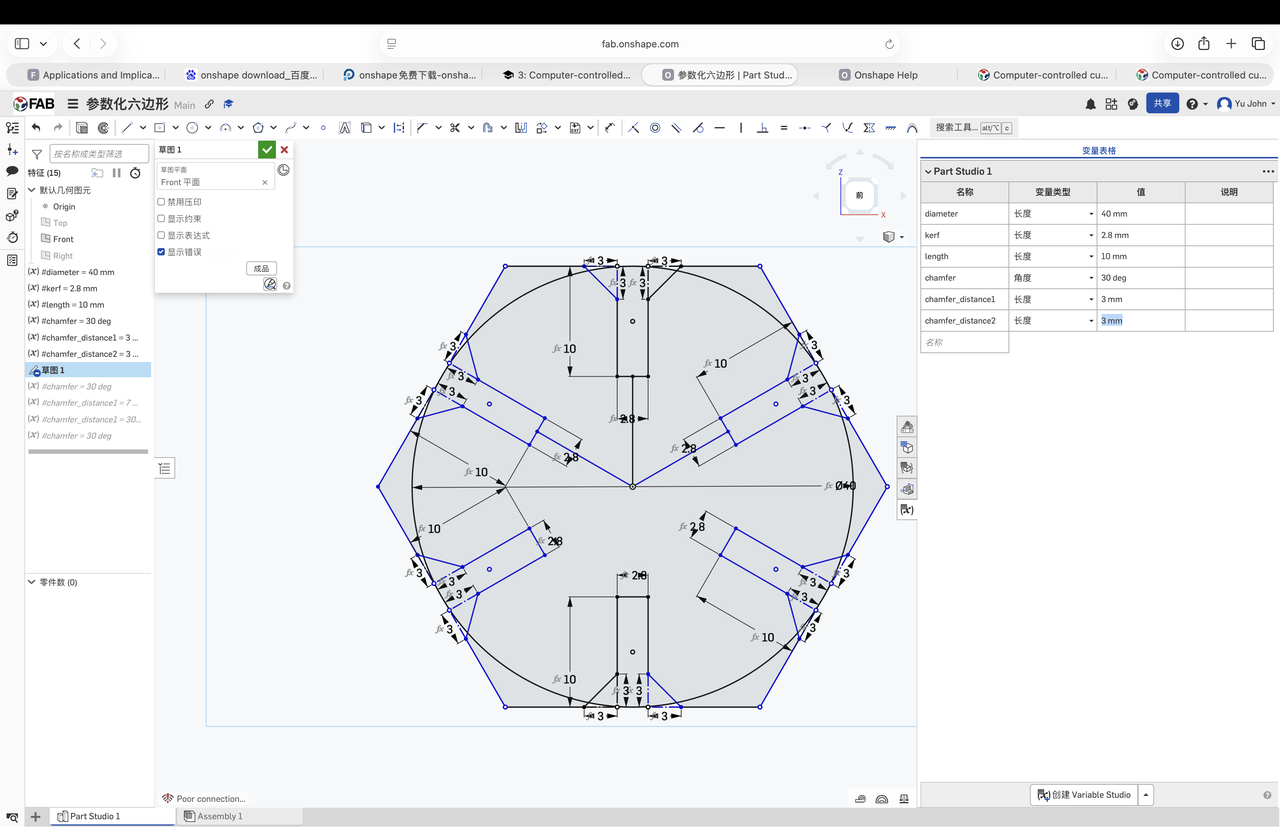
Task: Pause regeneration with the pause icon
Action: pyautogui.click(x=116, y=173)
